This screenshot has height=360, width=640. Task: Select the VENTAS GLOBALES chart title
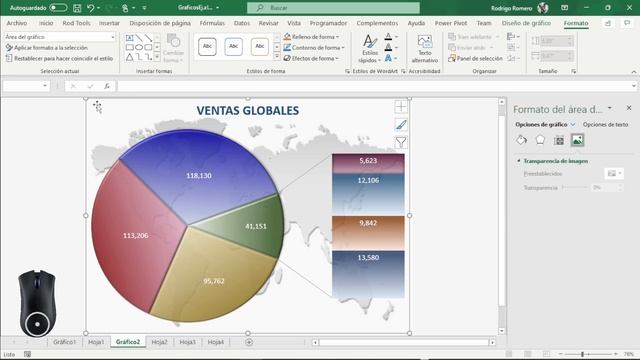click(248, 110)
